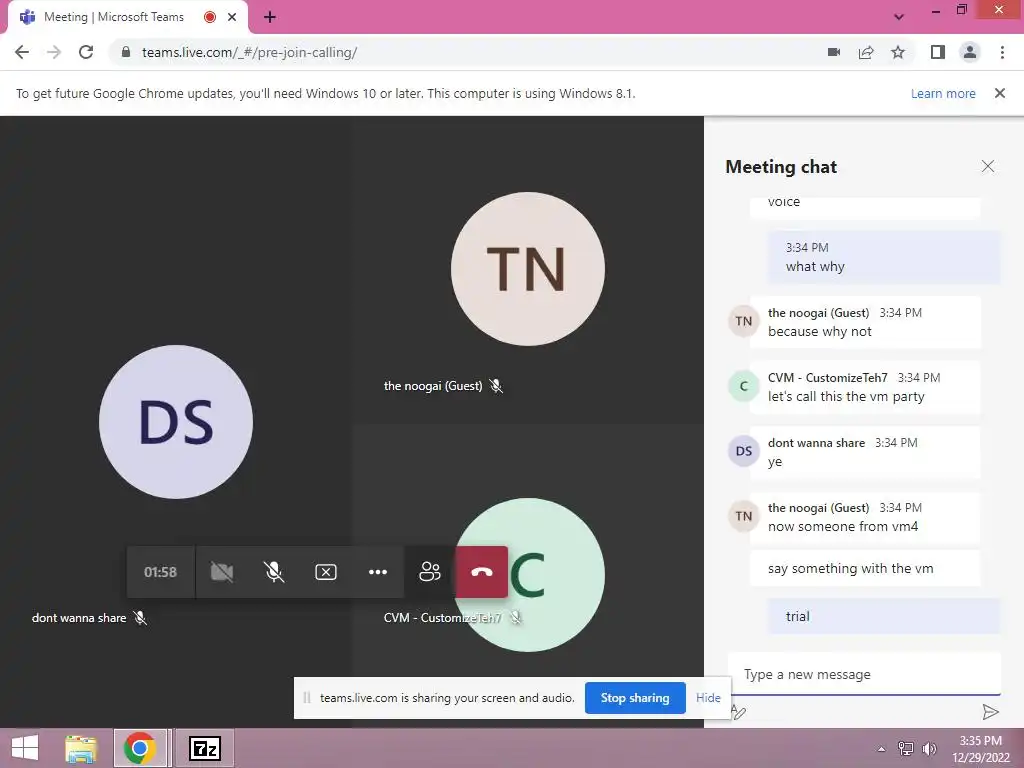
Task: Open network status tray icon
Action: (906, 749)
